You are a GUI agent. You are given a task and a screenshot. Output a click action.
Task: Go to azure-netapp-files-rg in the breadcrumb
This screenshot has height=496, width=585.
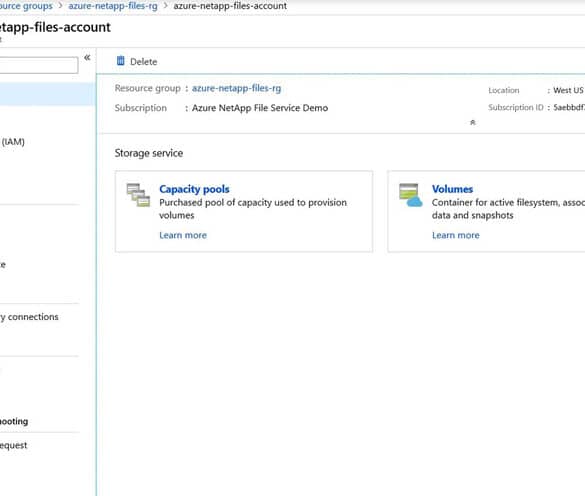coord(113,6)
